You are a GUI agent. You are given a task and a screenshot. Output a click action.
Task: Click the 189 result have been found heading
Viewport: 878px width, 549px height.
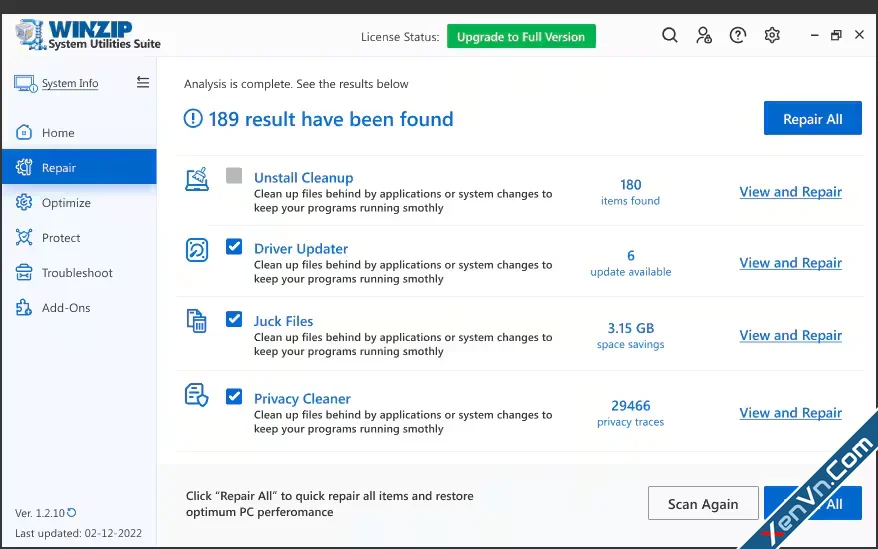pyautogui.click(x=331, y=119)
